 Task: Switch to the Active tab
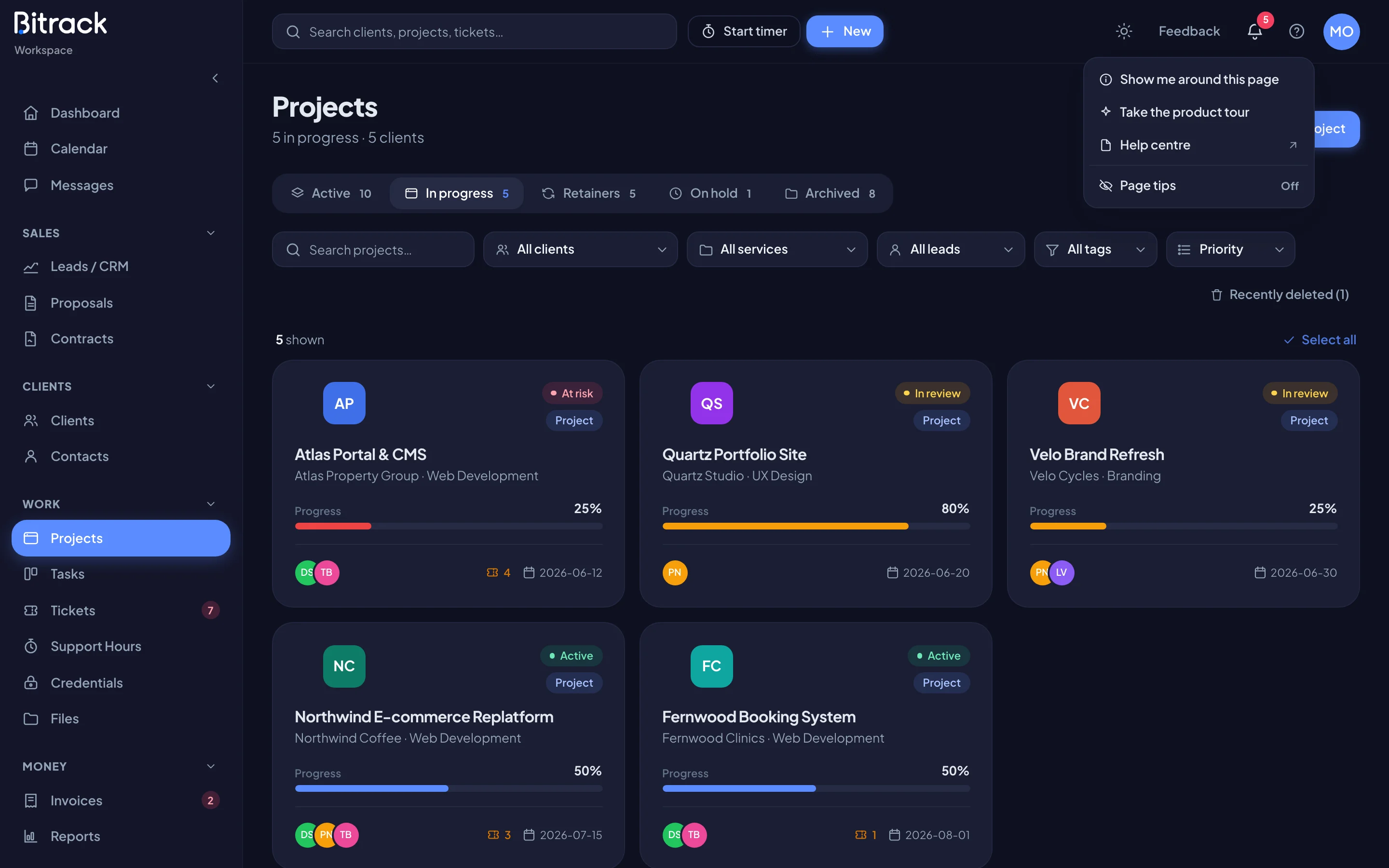331,193
